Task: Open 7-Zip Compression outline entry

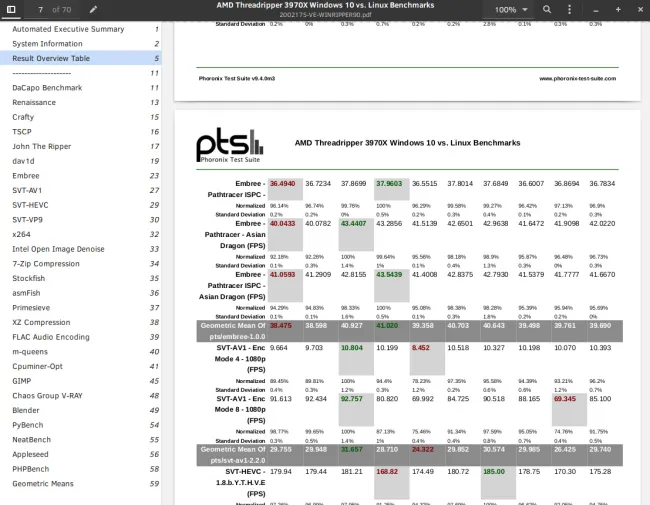Action: (x=80, y=264)
